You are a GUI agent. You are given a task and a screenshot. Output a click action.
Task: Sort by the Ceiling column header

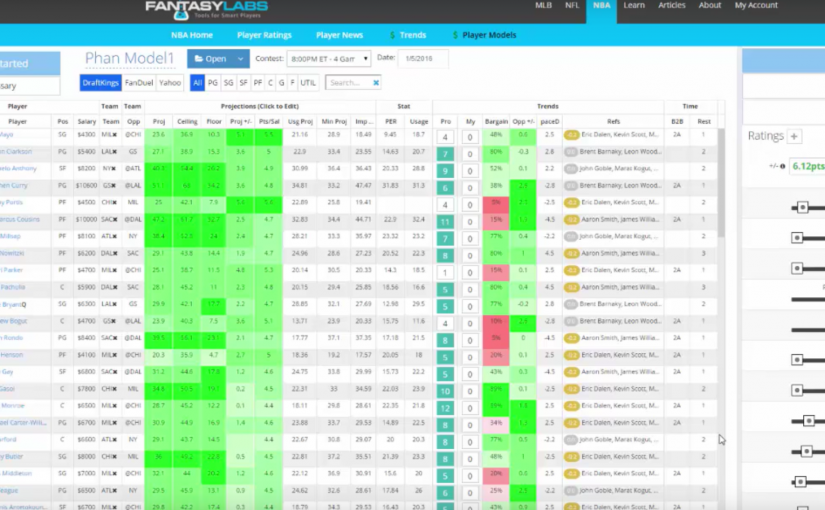(x=187, y=122)
